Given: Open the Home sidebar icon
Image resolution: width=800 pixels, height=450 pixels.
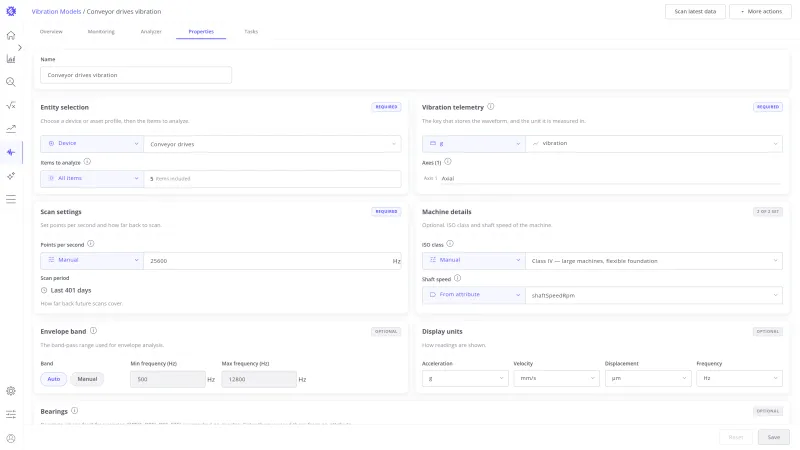Looking at the screenshot, I should 11,35.
